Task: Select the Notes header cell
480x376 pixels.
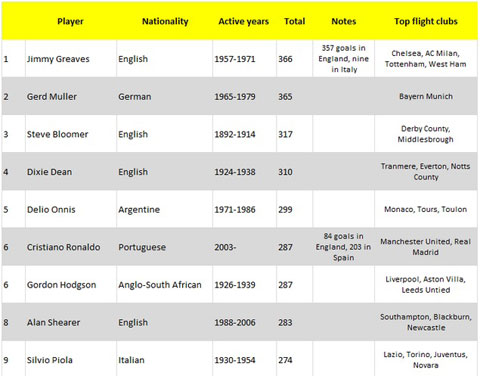Action: [344, 21]
